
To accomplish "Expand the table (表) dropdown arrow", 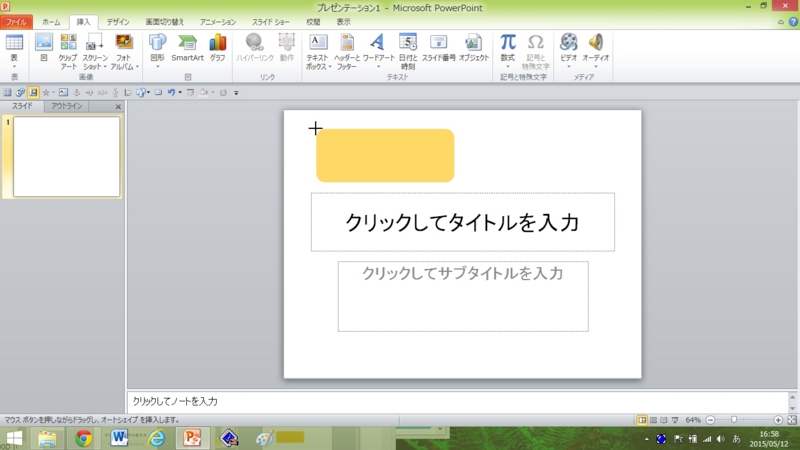I will pyautogui.click(x=14, y=67).
